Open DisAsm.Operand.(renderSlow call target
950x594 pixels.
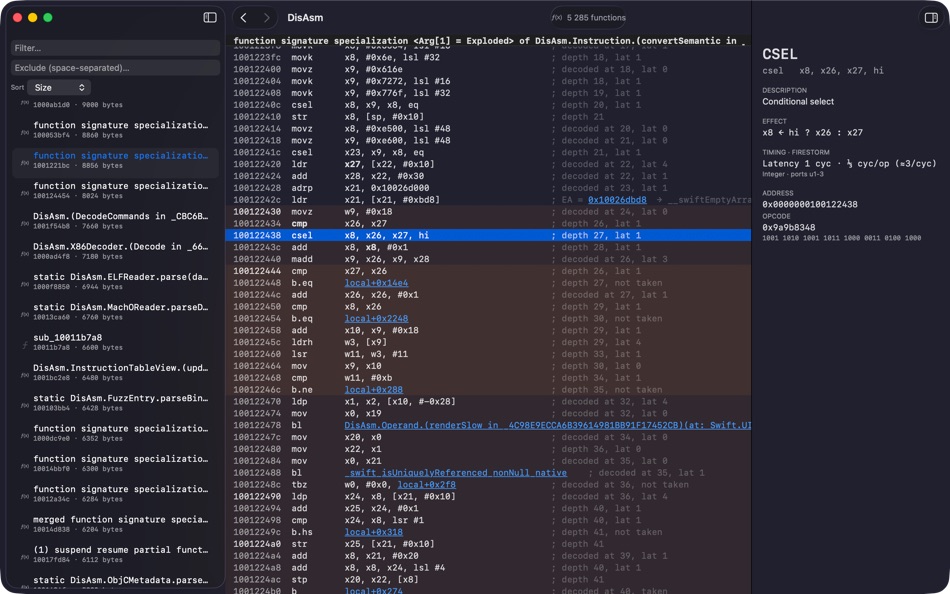548,425
